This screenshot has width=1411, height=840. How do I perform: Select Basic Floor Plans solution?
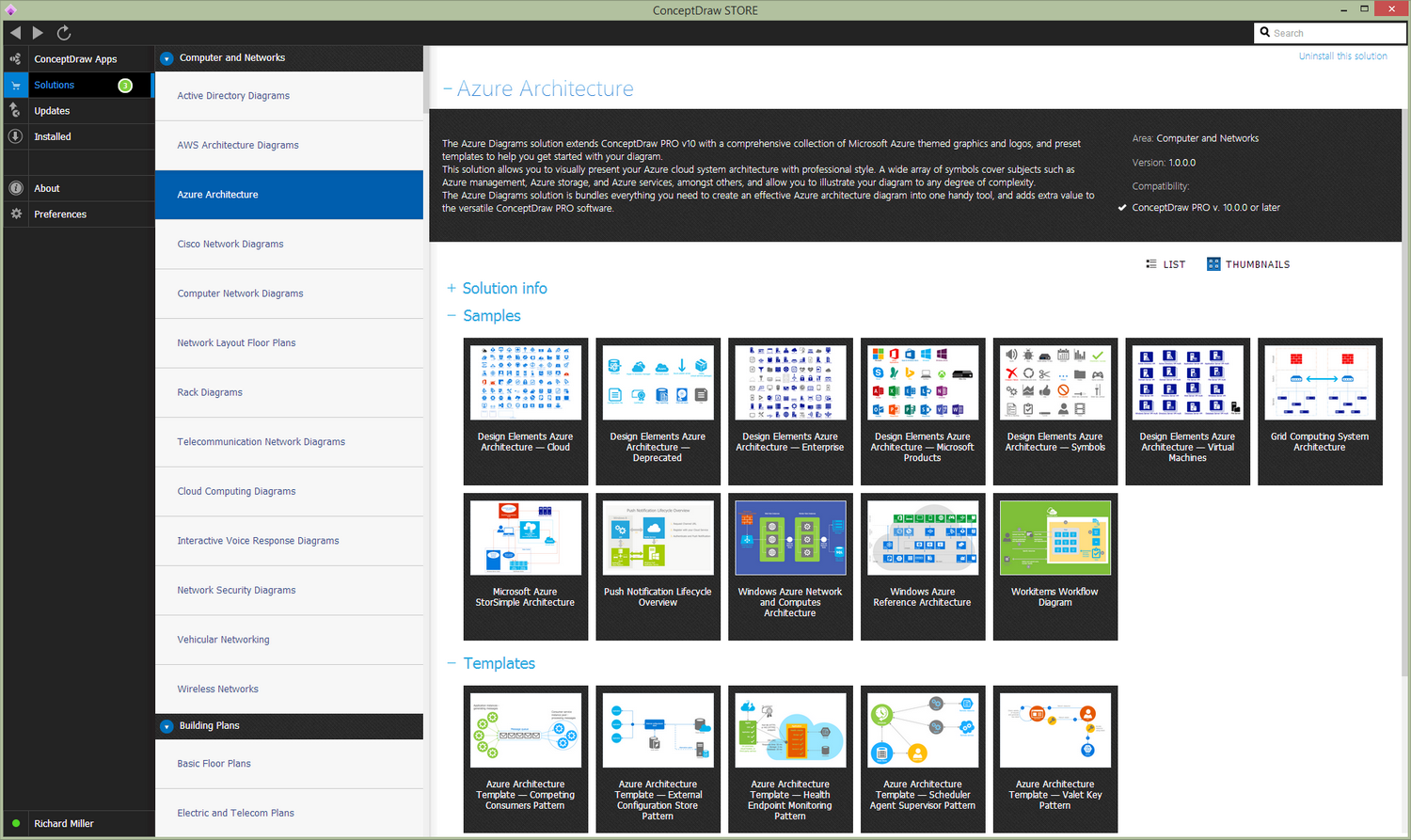tap(289, 764)
